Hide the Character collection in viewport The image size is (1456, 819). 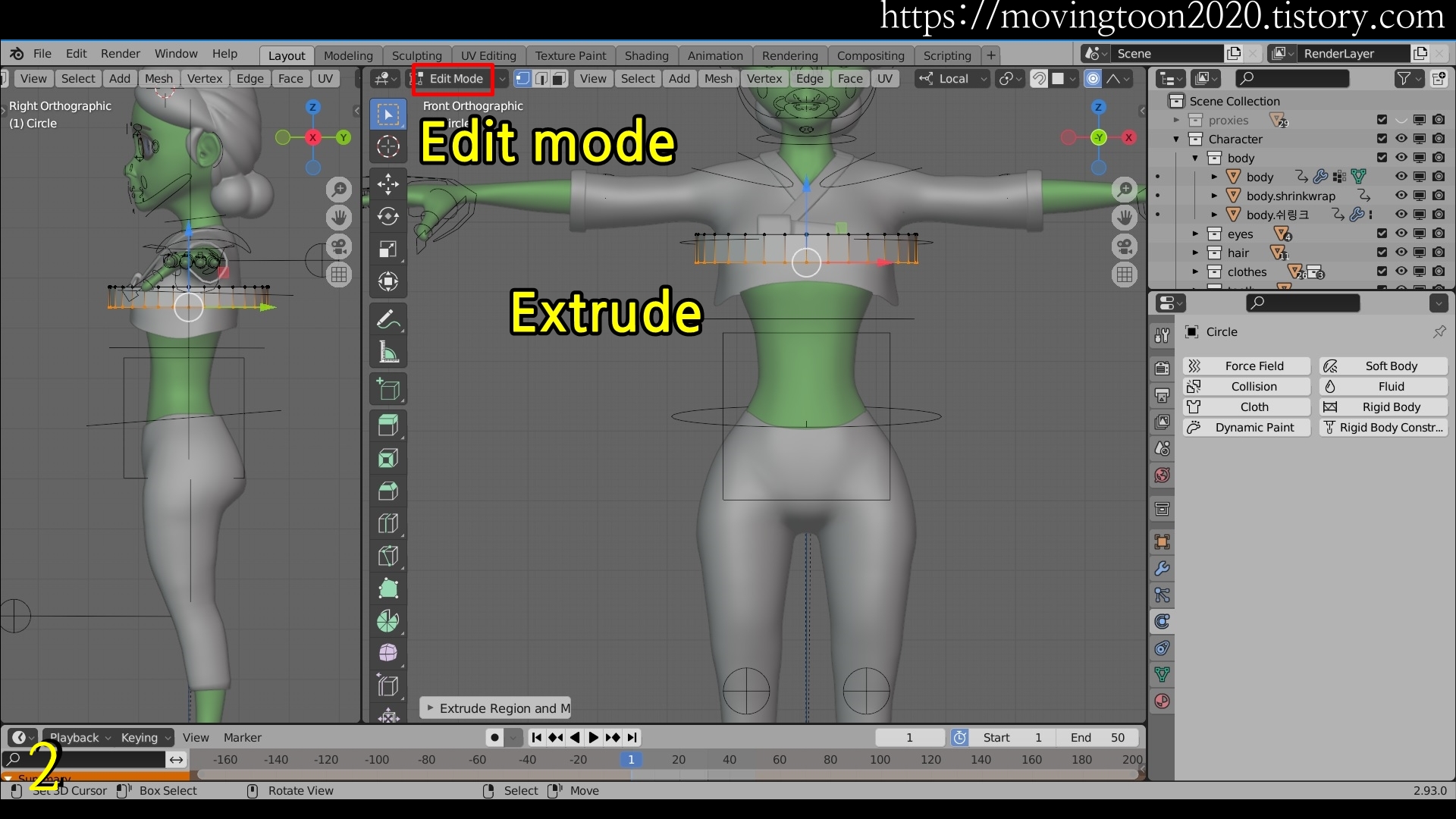coord(1401,139)
